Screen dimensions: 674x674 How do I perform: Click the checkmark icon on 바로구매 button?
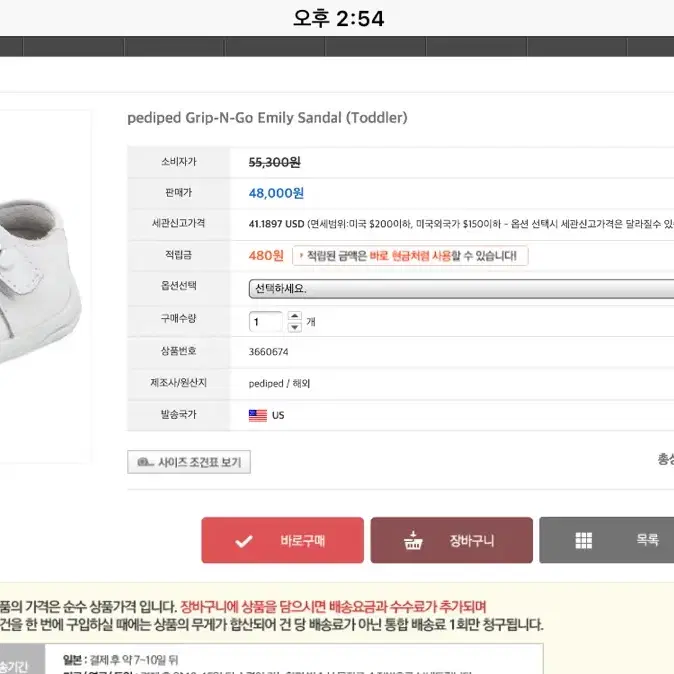[244, 541]
